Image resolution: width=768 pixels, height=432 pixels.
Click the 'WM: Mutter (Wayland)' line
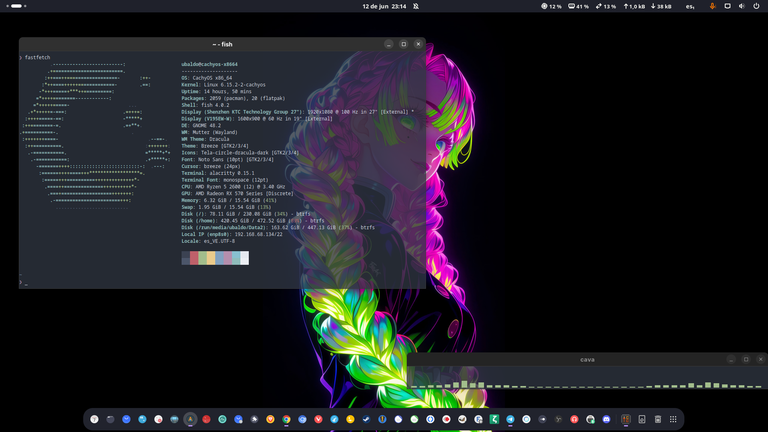(209, 132)
